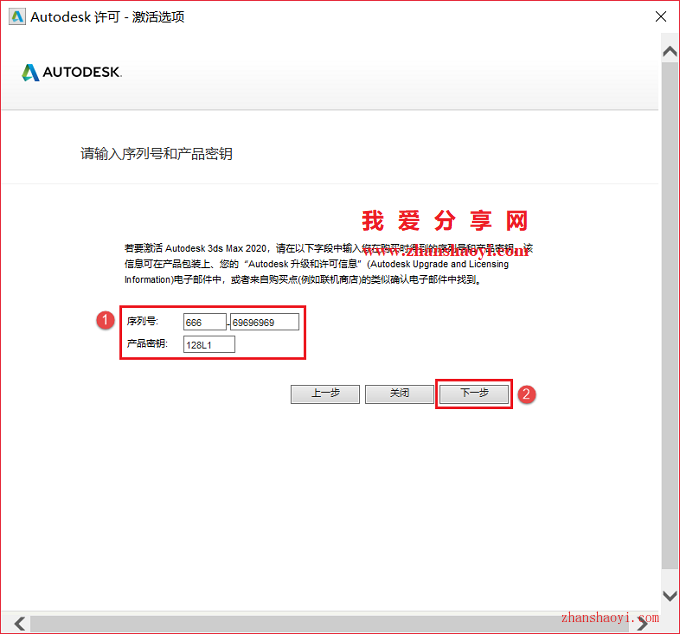Click the Autodesk icon in the title bar
680x634 pixels.
click(x=17, y=17)
